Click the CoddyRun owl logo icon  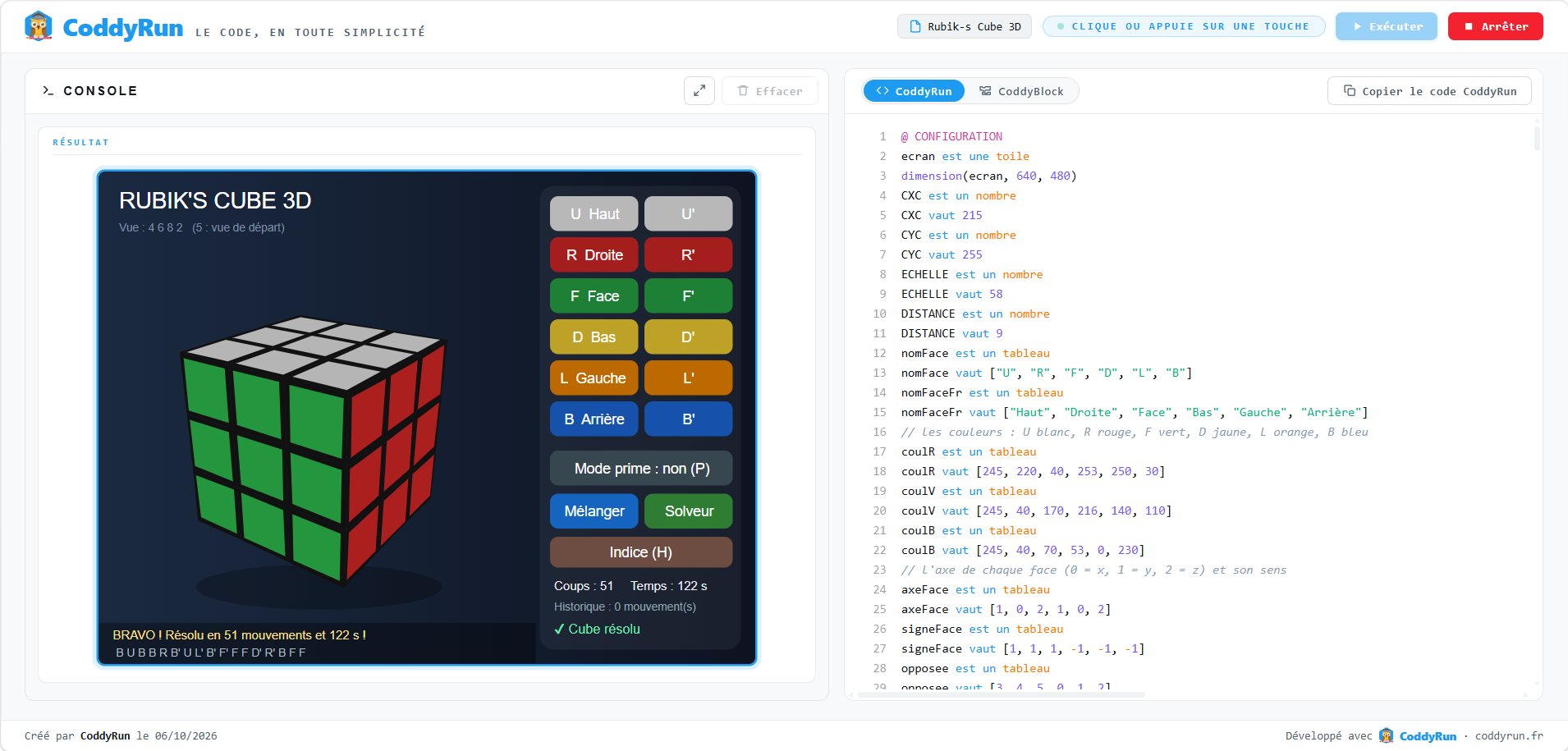click(39, 26)
